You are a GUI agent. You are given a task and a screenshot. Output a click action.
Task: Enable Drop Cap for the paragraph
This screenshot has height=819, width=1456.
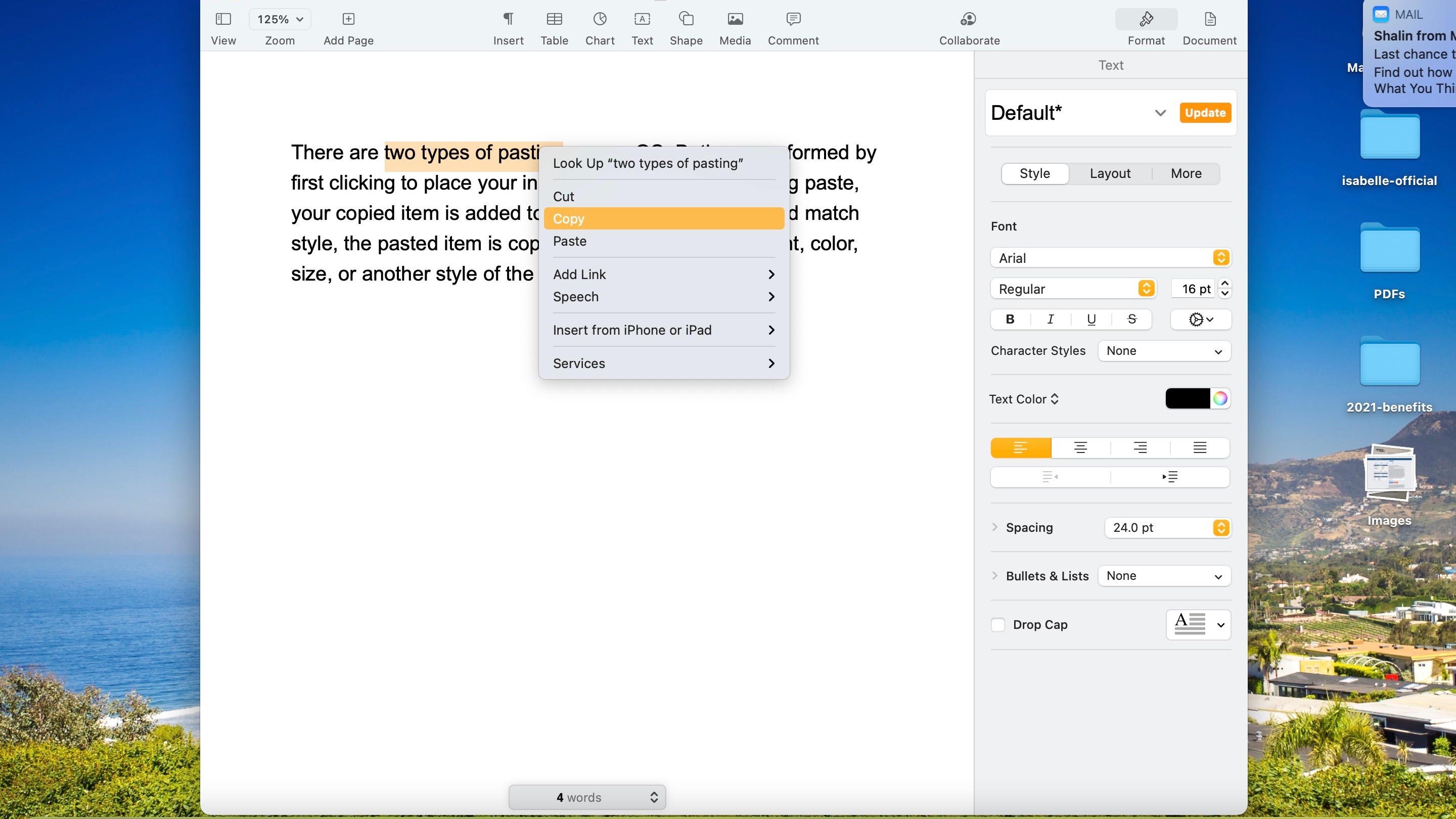997,624
